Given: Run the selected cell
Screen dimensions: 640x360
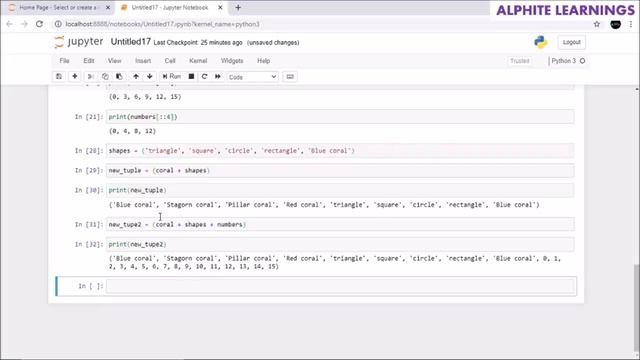Looking at the screenshot, I should click(x=172, y=77).
